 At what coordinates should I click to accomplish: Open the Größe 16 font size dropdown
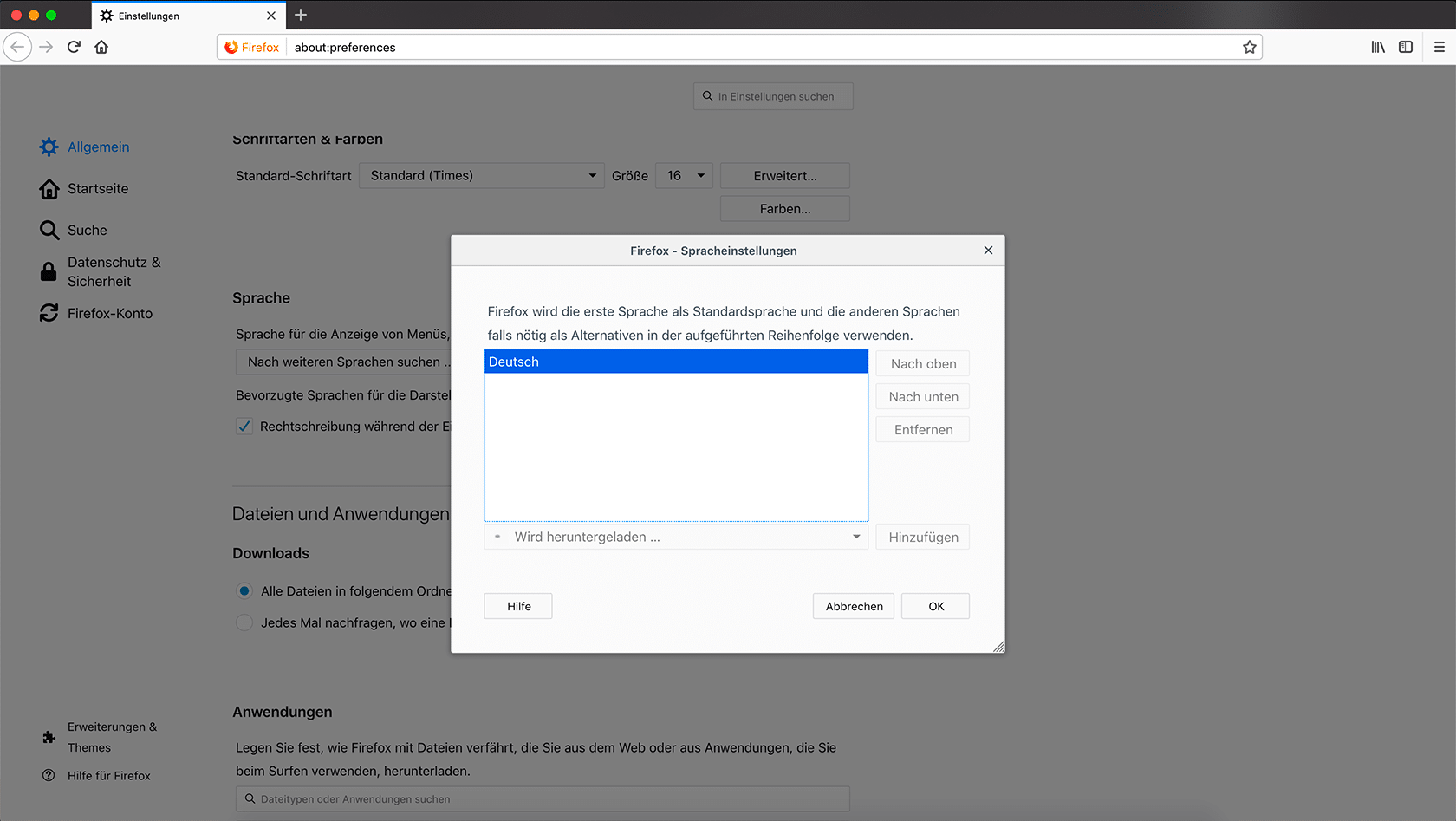(685, 175)
